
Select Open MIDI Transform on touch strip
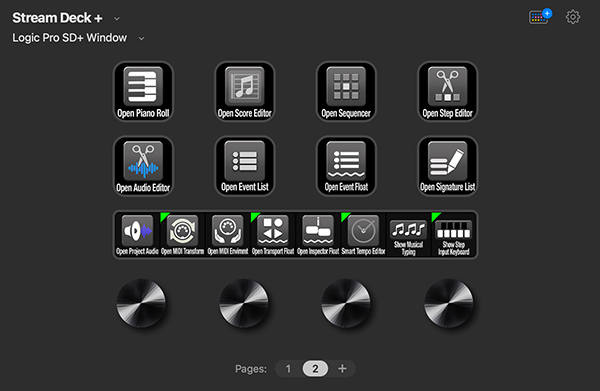coord(183,235)
